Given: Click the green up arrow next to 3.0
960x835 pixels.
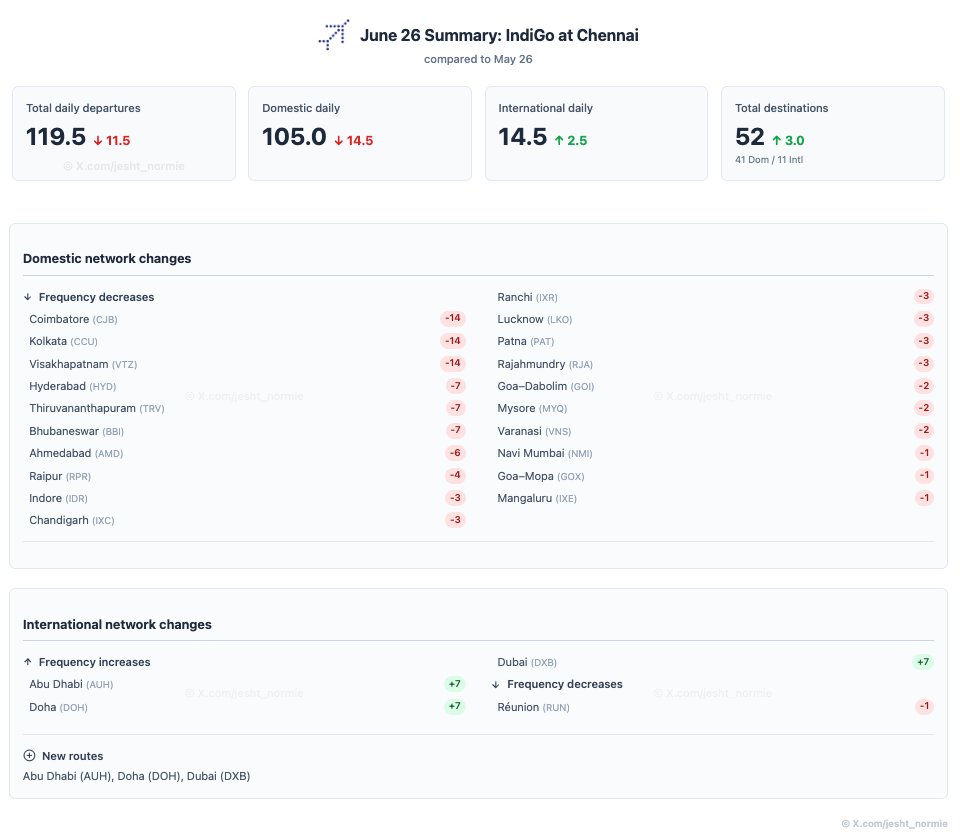Looking at the screenshot, I should click(777, 141).
